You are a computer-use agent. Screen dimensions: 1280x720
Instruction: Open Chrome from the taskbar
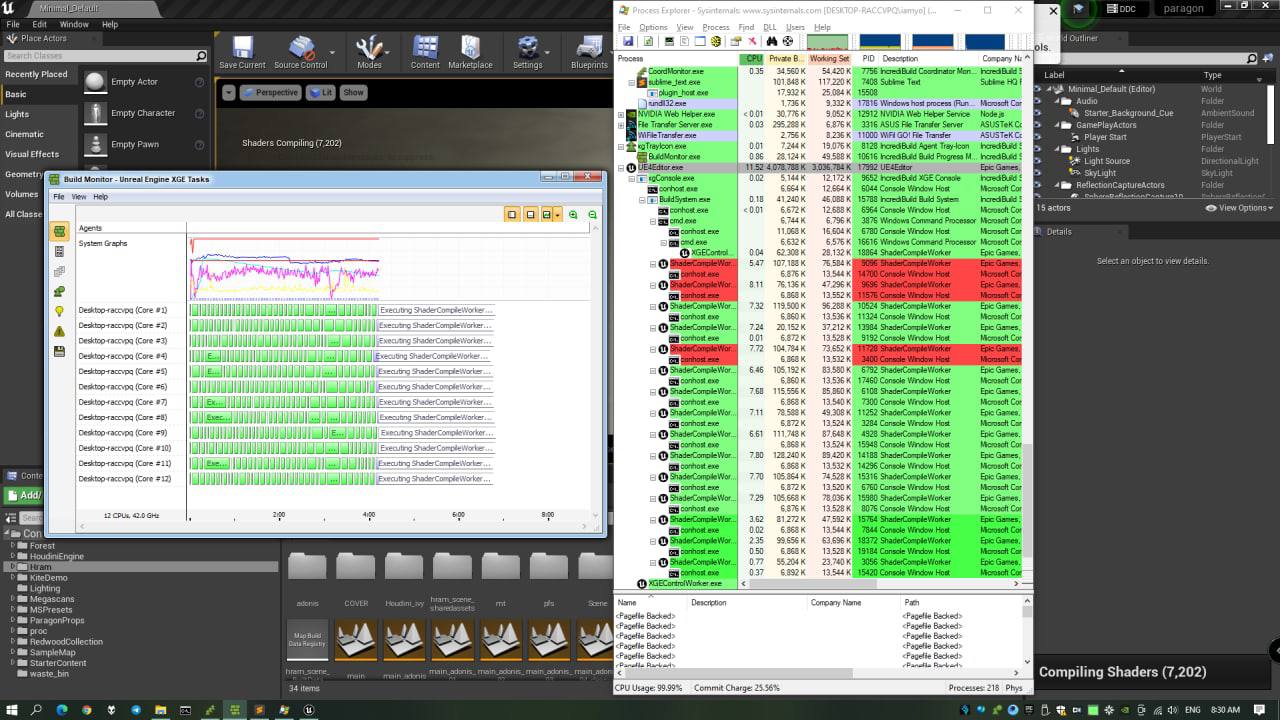tap(86, 710)
